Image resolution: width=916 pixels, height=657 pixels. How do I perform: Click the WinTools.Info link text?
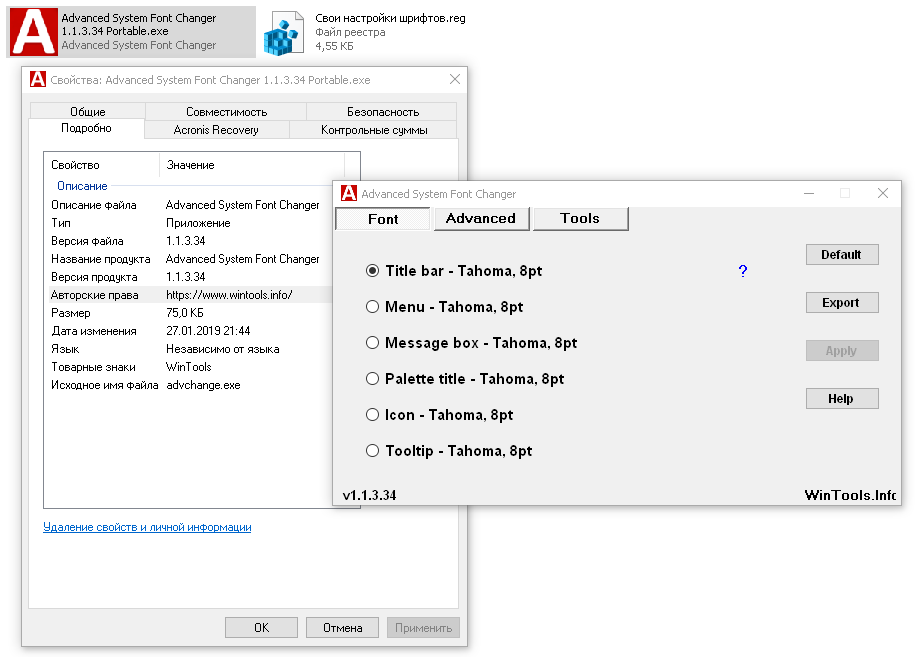pyautogui.click(x=851, y=495)
